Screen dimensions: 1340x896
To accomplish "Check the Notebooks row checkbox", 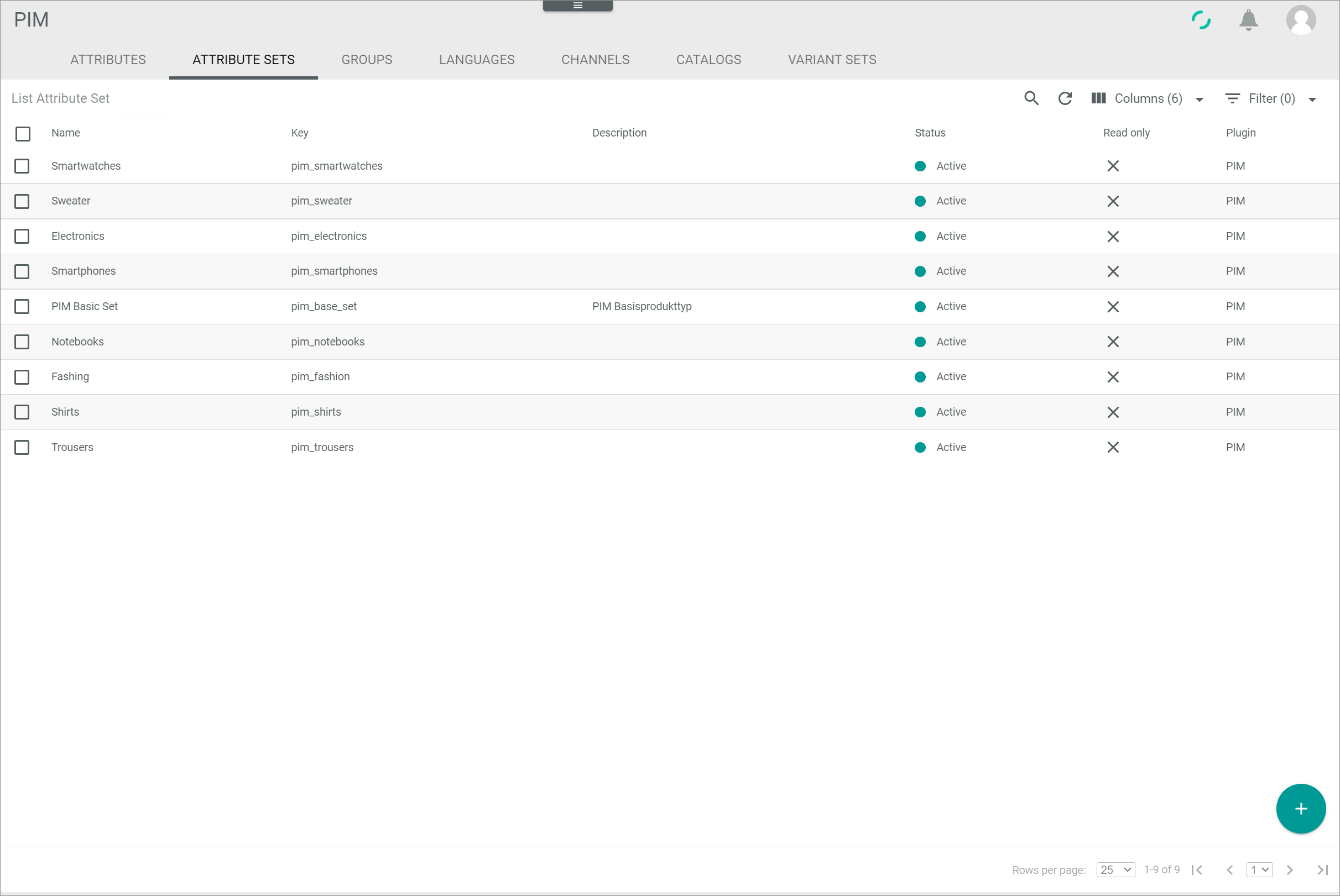I will point(22,342).
